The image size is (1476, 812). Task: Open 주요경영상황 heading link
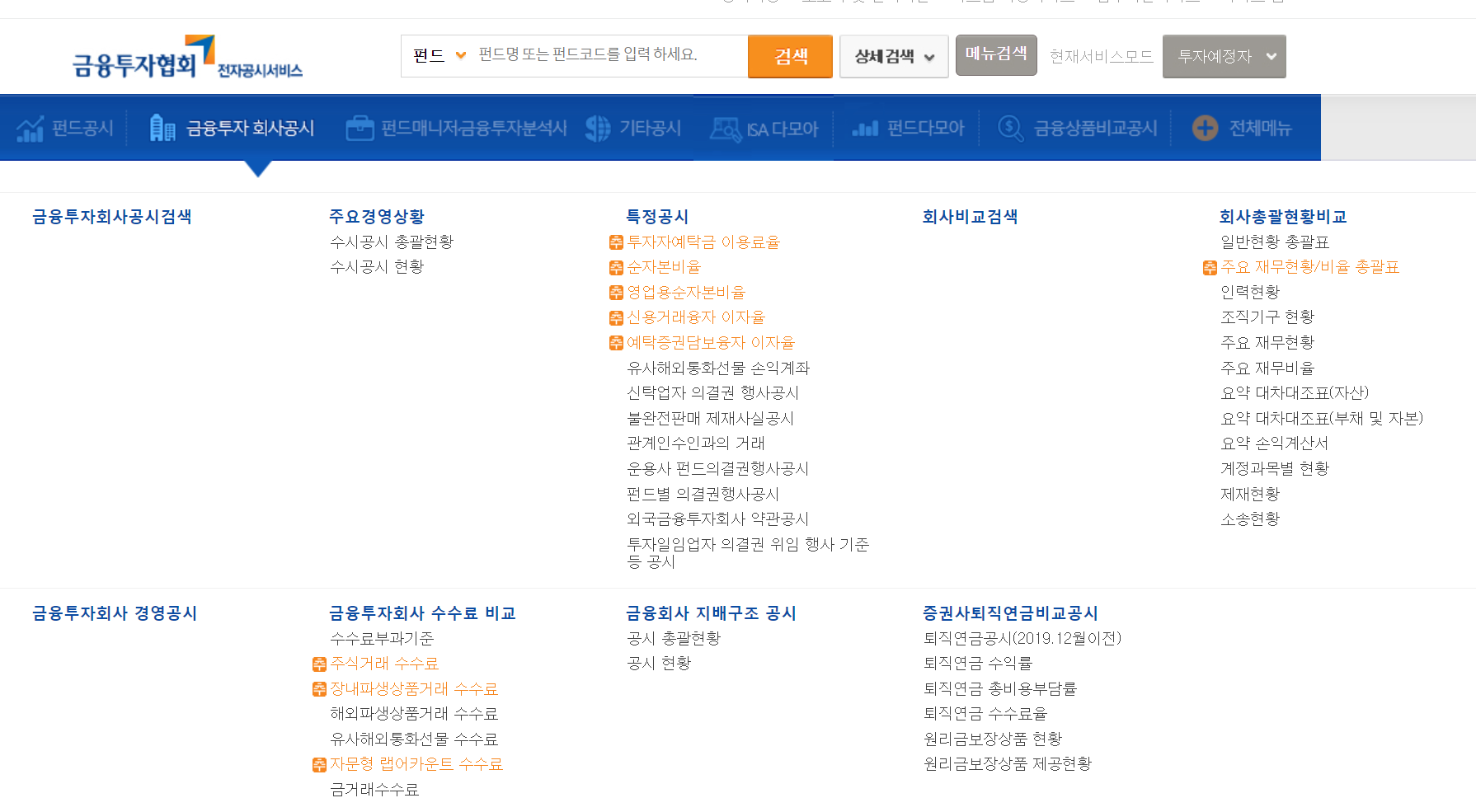click(x=377, y=217)
